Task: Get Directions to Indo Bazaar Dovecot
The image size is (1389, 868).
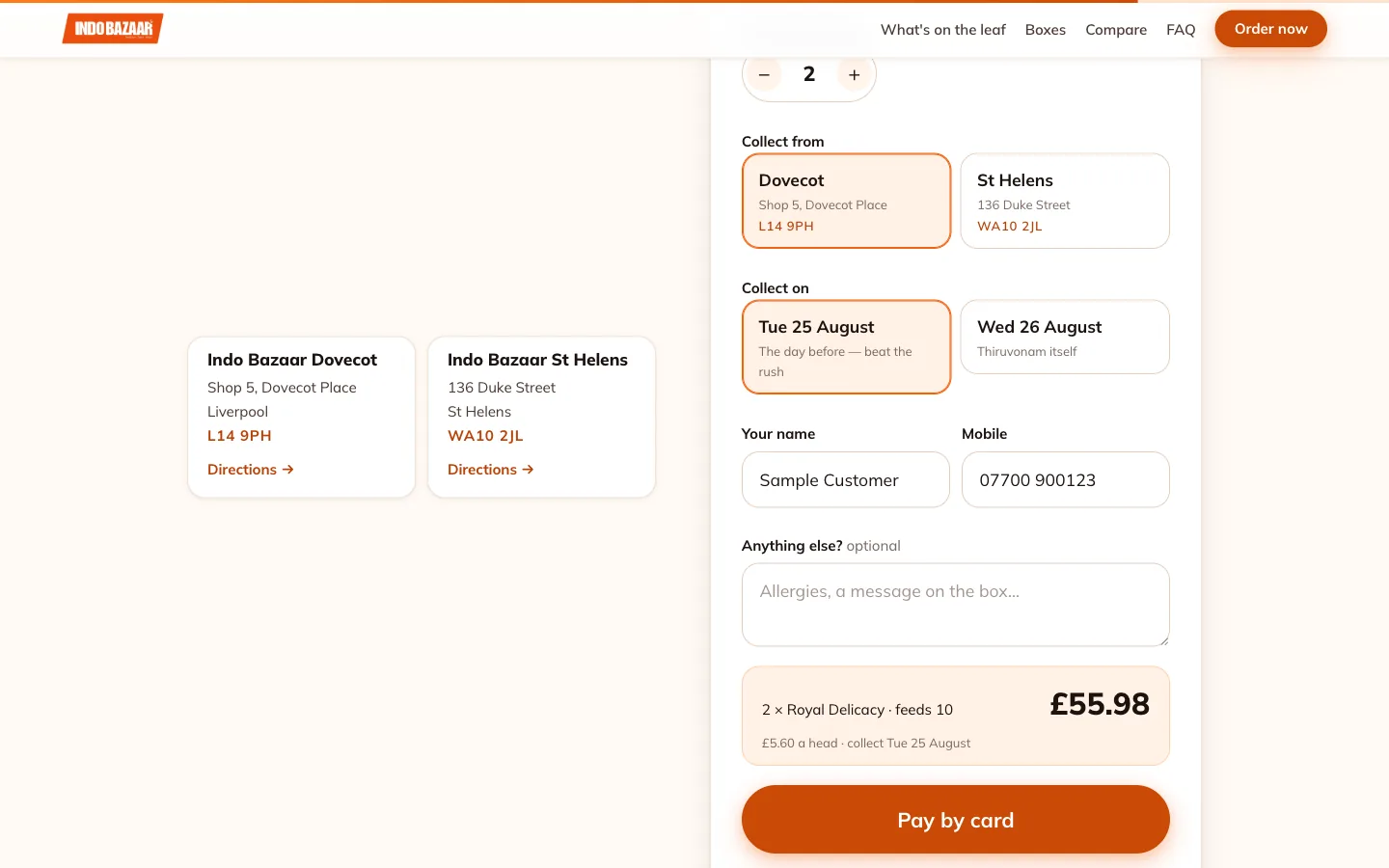Action: (251, 470)
